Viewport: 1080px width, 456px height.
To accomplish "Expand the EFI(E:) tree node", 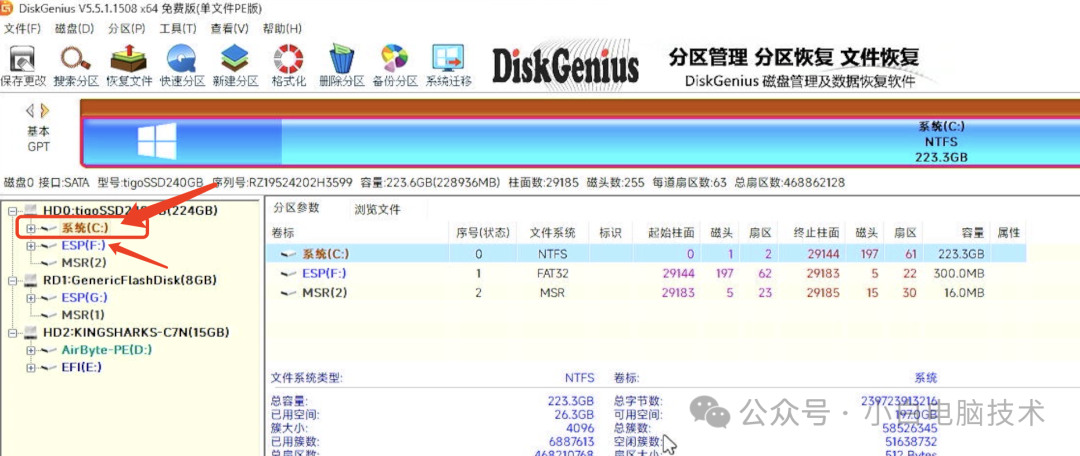I will tap(30, 368).
